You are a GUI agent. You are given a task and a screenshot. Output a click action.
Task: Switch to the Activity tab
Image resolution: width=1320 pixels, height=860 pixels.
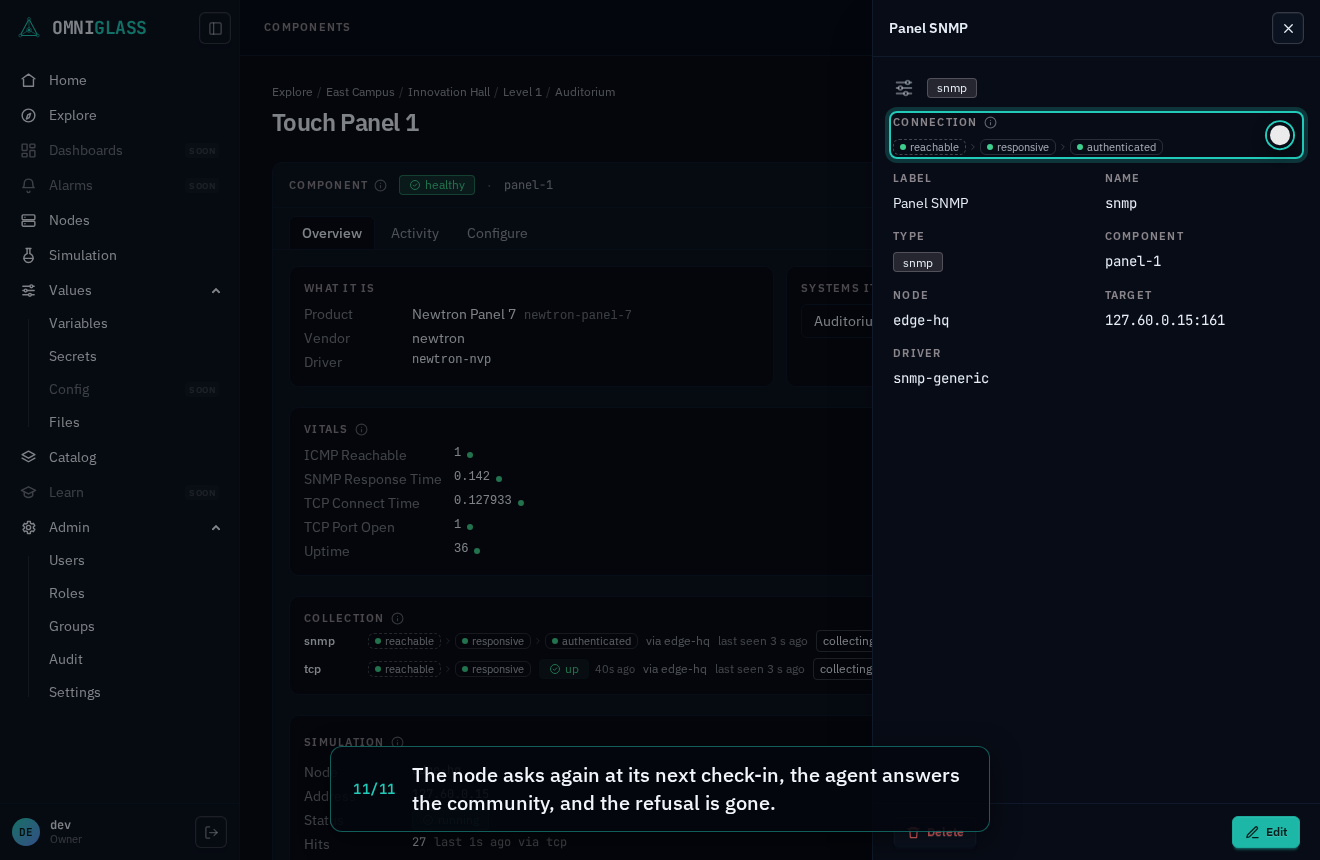(x=415, y=233)
